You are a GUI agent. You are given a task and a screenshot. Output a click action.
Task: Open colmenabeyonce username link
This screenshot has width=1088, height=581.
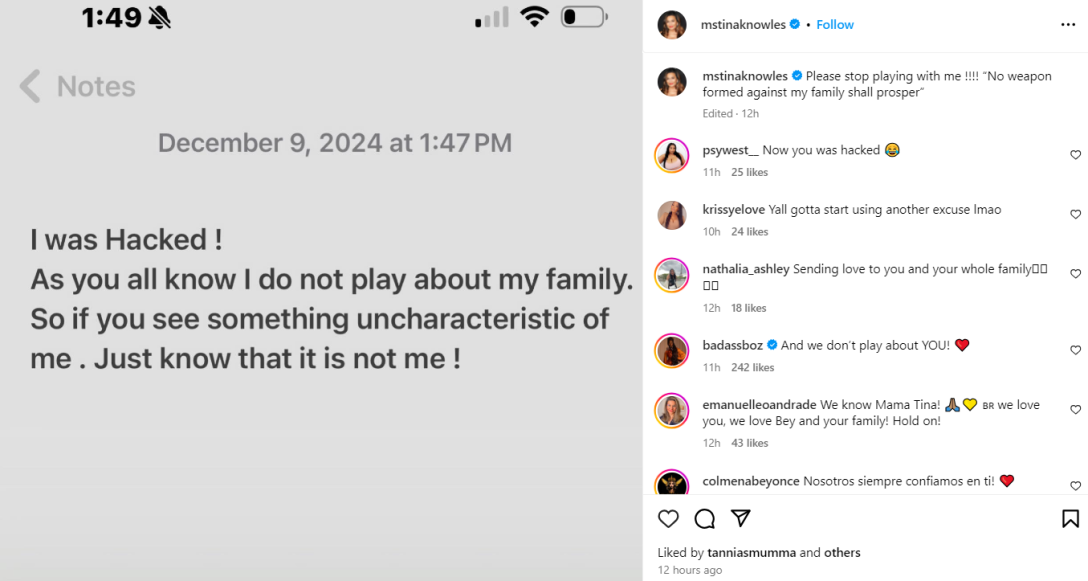pos(751,481)
